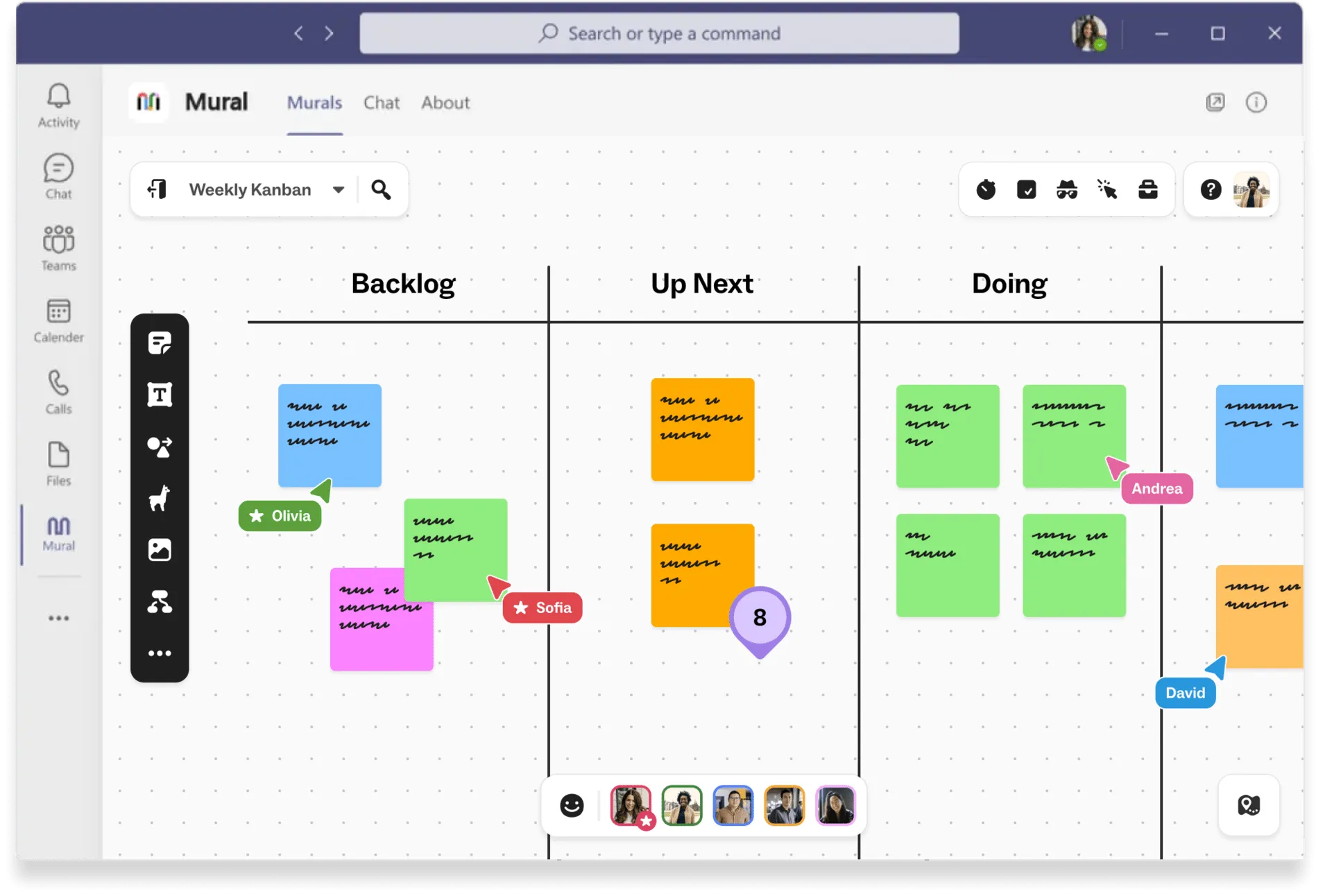Select Sofia's participant name tag
1332x896 pixels.
click(x=543, y=608)
